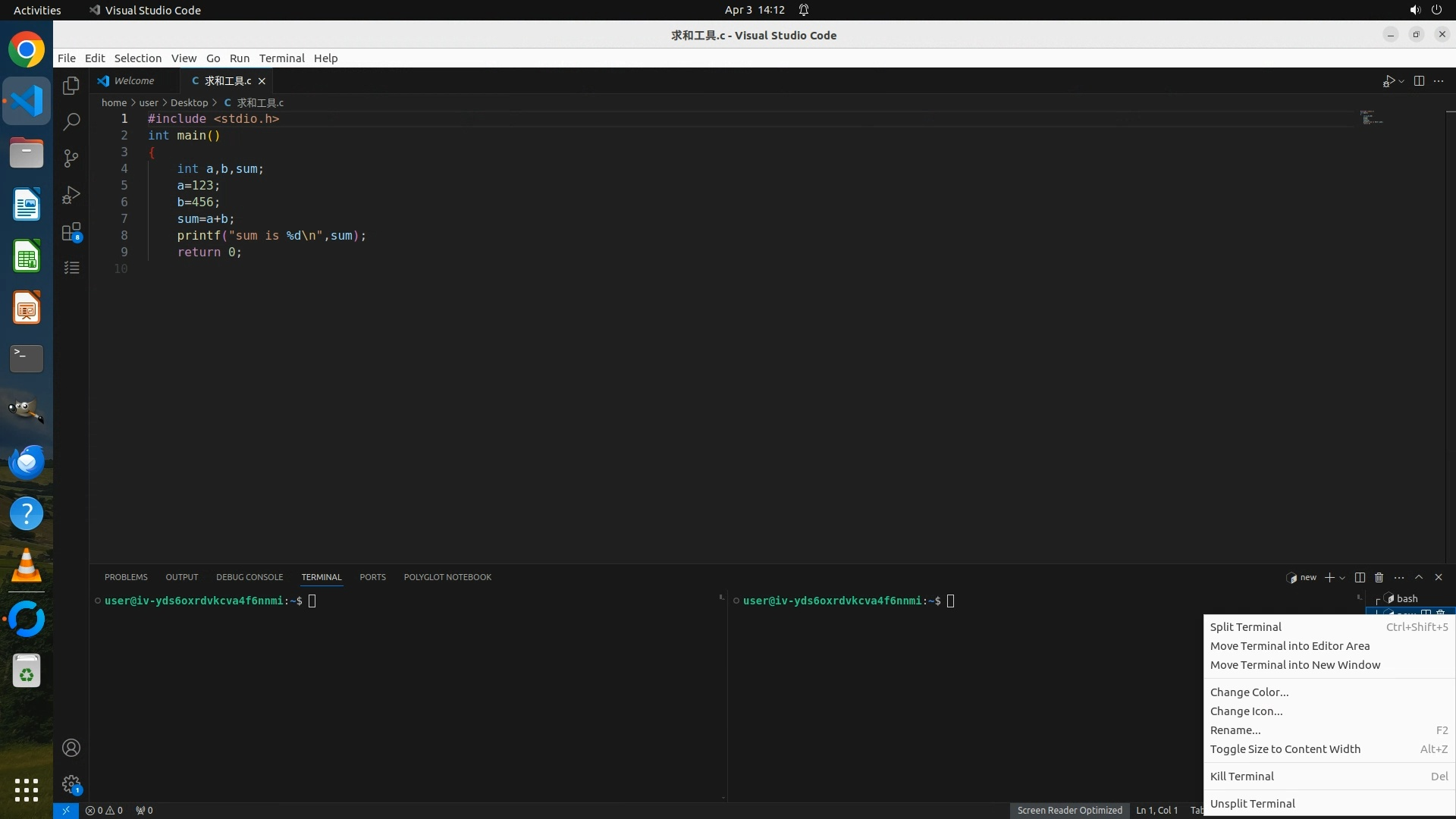
Task: Maximize the terminal panel with chevron
Action: [1419, 577]
